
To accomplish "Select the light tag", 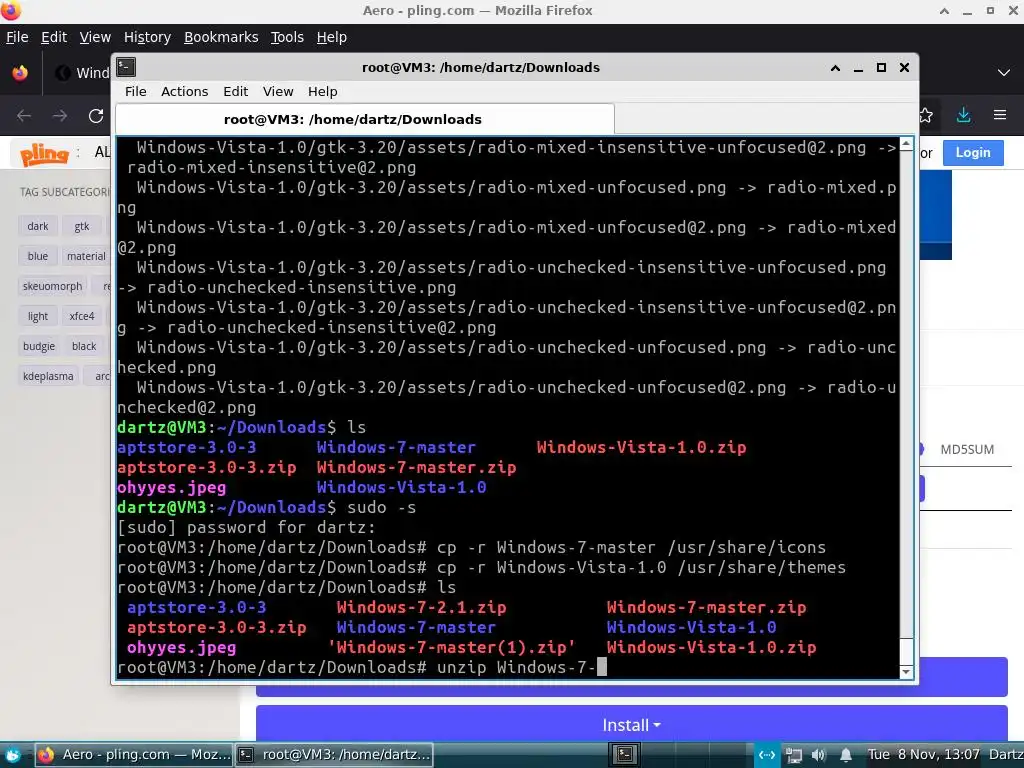I will (x=37, y=316).
